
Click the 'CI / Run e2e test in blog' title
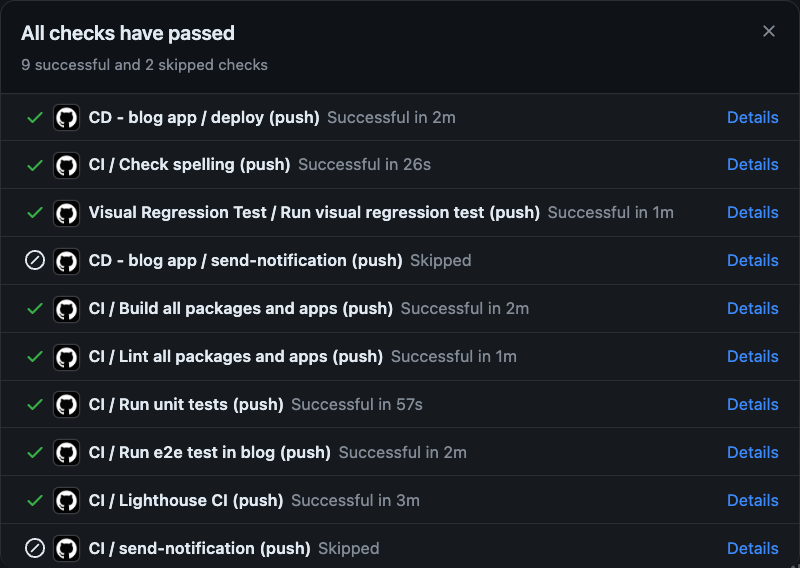(x=209, y=452)
